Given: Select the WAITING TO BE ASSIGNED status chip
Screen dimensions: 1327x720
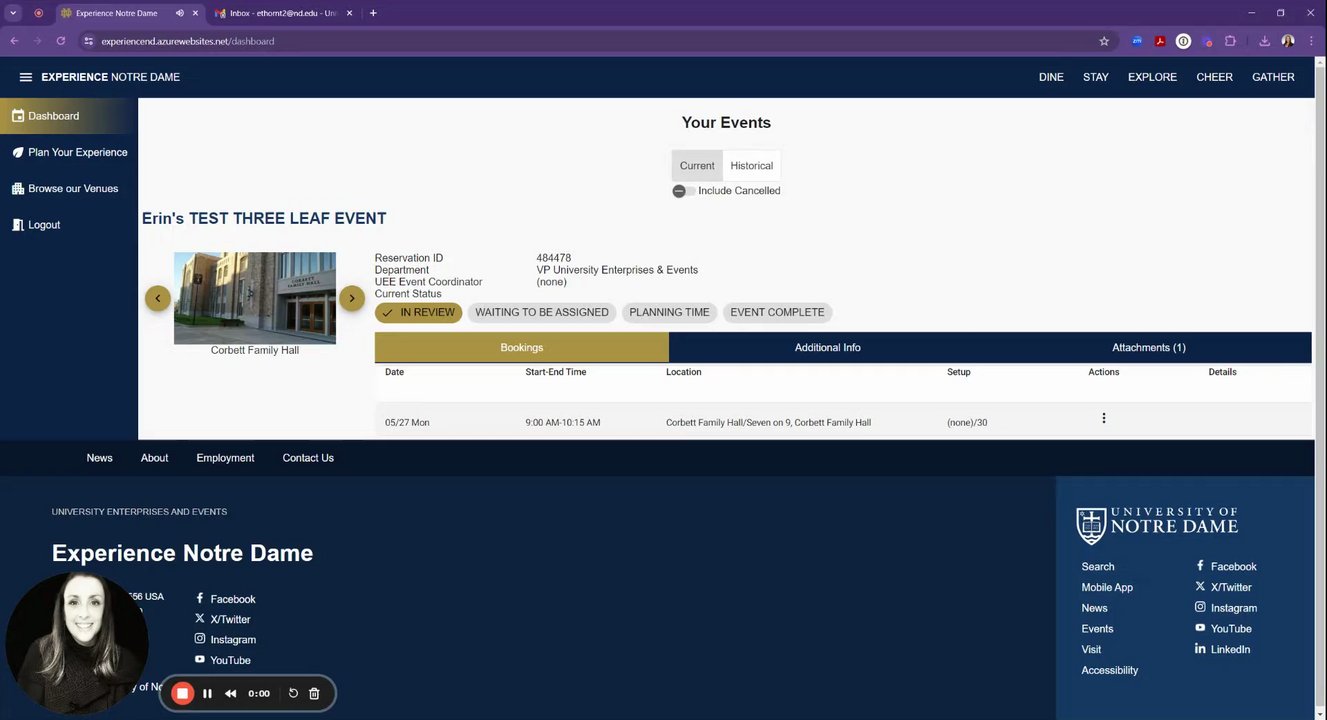Looking at the screenshot, I should click(x=542, y=312).
